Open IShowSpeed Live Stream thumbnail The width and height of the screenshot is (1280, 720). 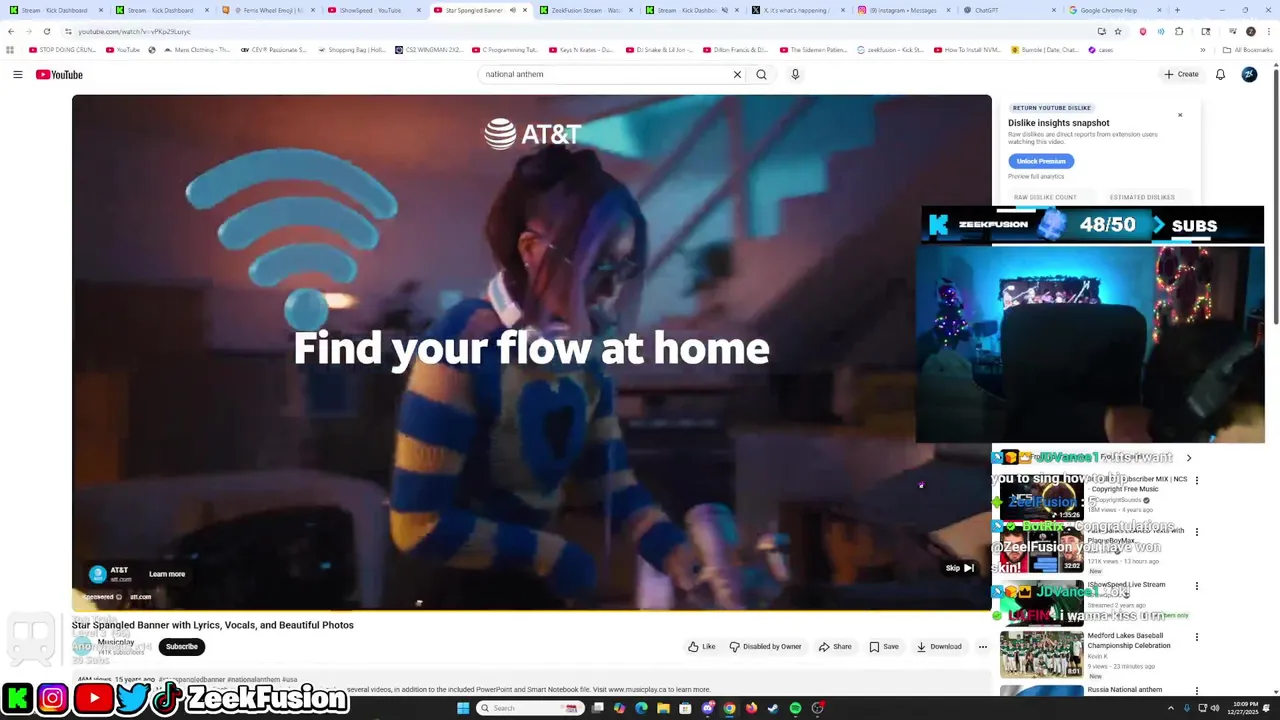click(x=1041, y=602)
